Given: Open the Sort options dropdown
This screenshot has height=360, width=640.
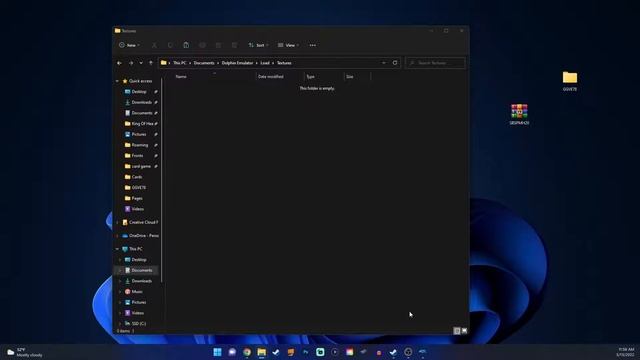Looking at the screenshot, I should tap(258, 45).
